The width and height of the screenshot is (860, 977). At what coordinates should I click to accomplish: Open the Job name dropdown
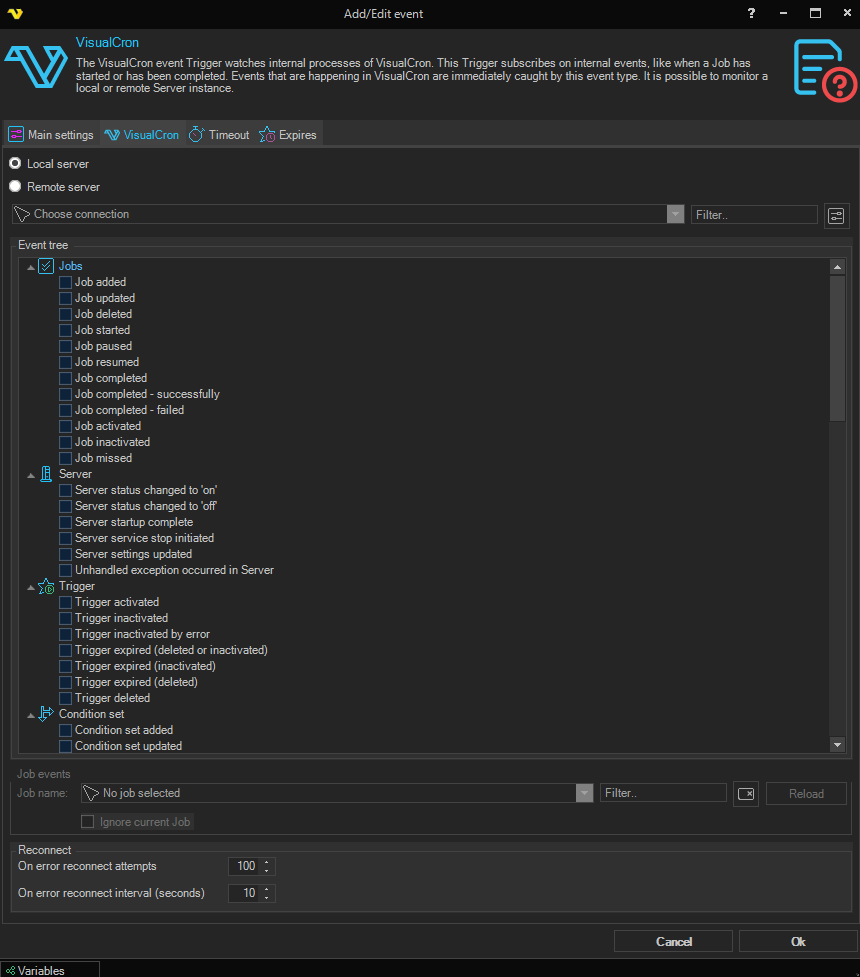tap(584, 793)
